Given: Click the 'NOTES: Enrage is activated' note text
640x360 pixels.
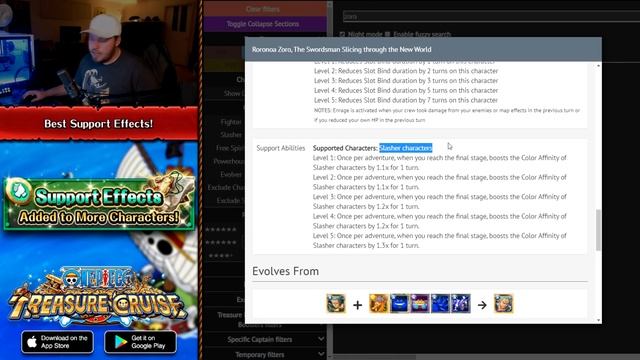Looking at the screenshot, I should (447, 115).
